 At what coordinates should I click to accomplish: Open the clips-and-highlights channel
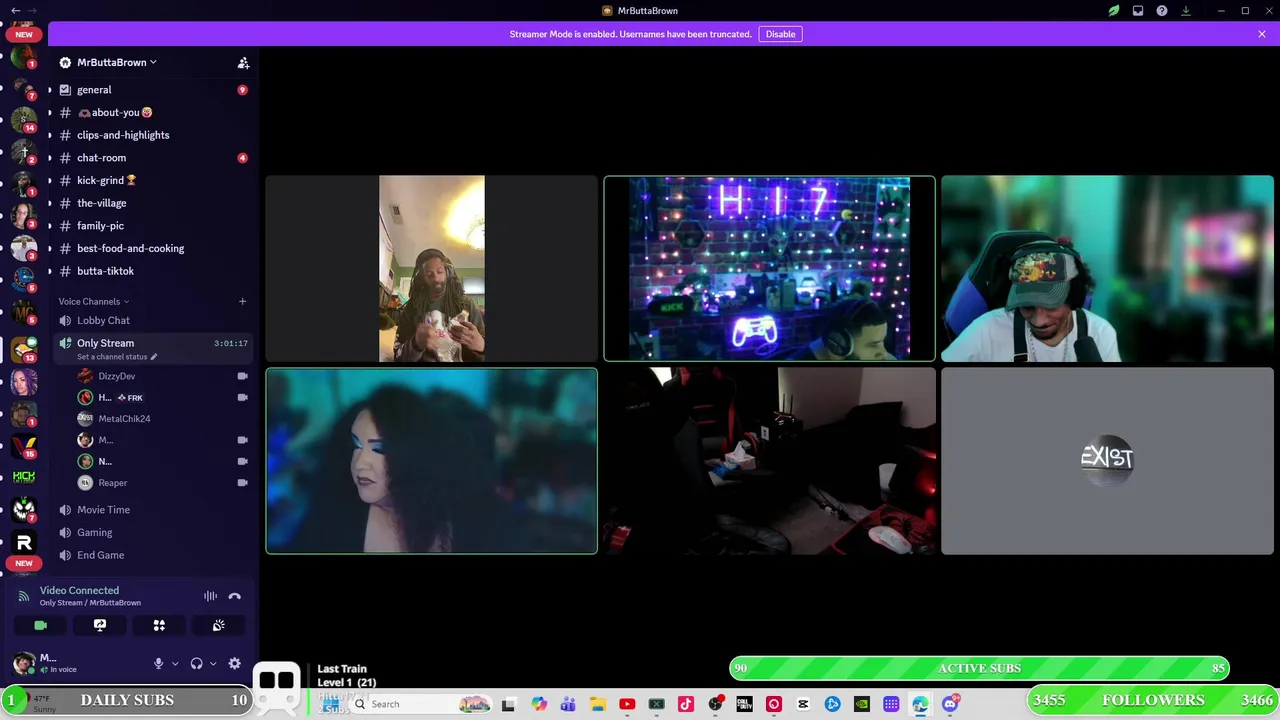click(152, 135)
